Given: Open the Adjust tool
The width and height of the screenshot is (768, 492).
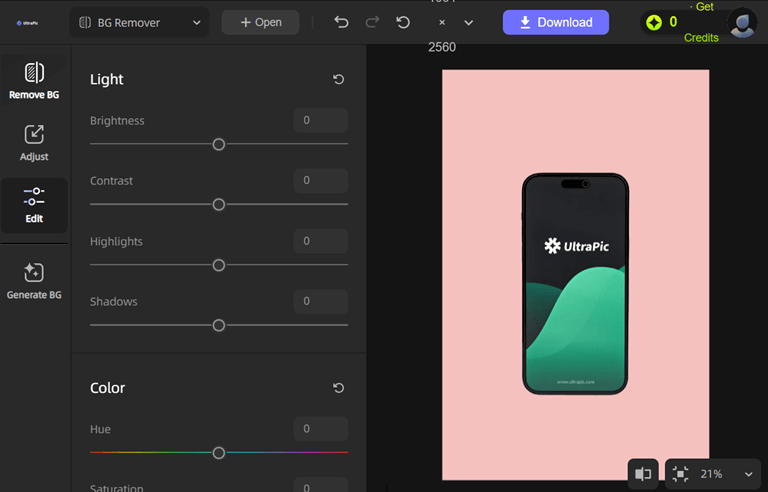Looking at the screenshot, I should click(34, 143).
